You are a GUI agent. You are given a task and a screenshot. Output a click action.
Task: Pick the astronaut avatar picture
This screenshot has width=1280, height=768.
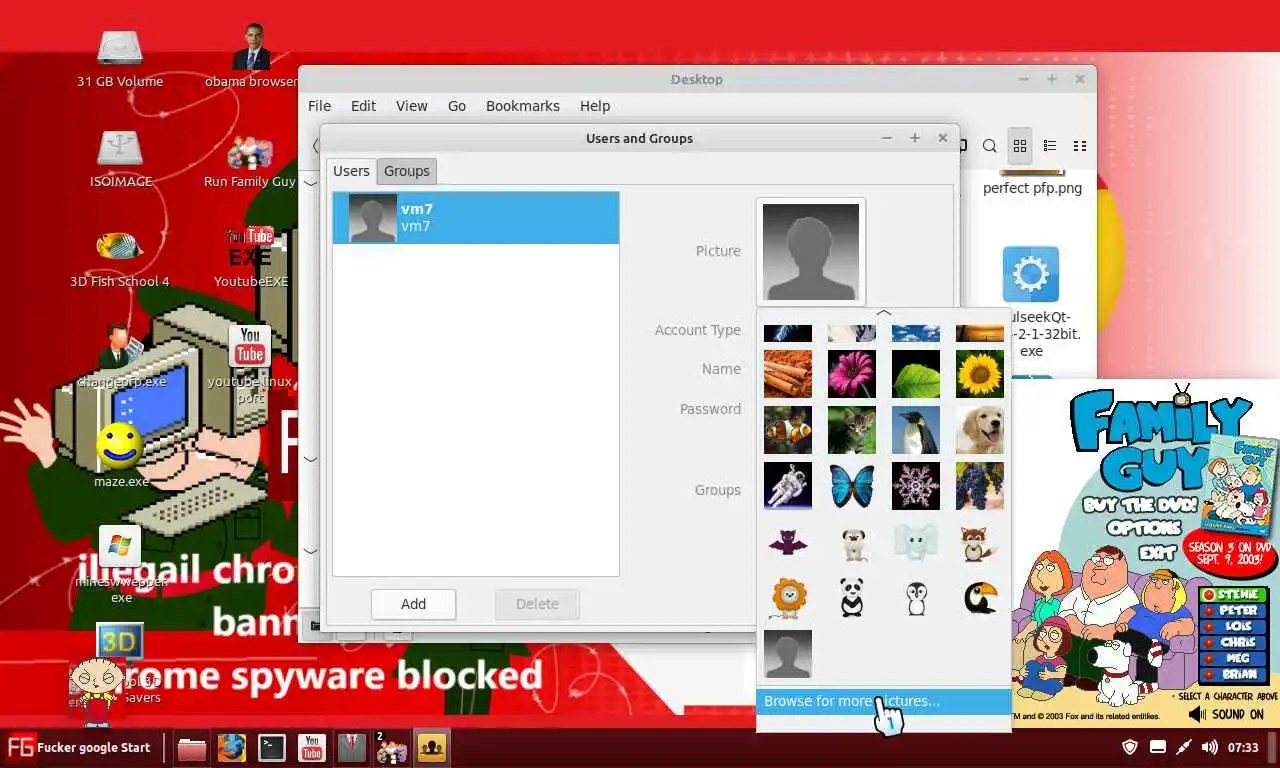coord(788,486)
